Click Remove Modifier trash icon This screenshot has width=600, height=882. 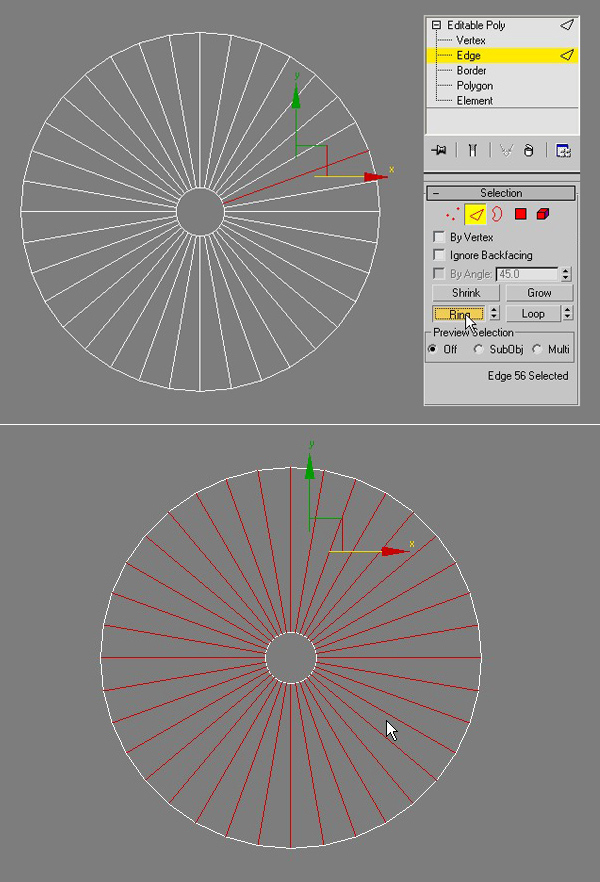[x=529, y=150]
